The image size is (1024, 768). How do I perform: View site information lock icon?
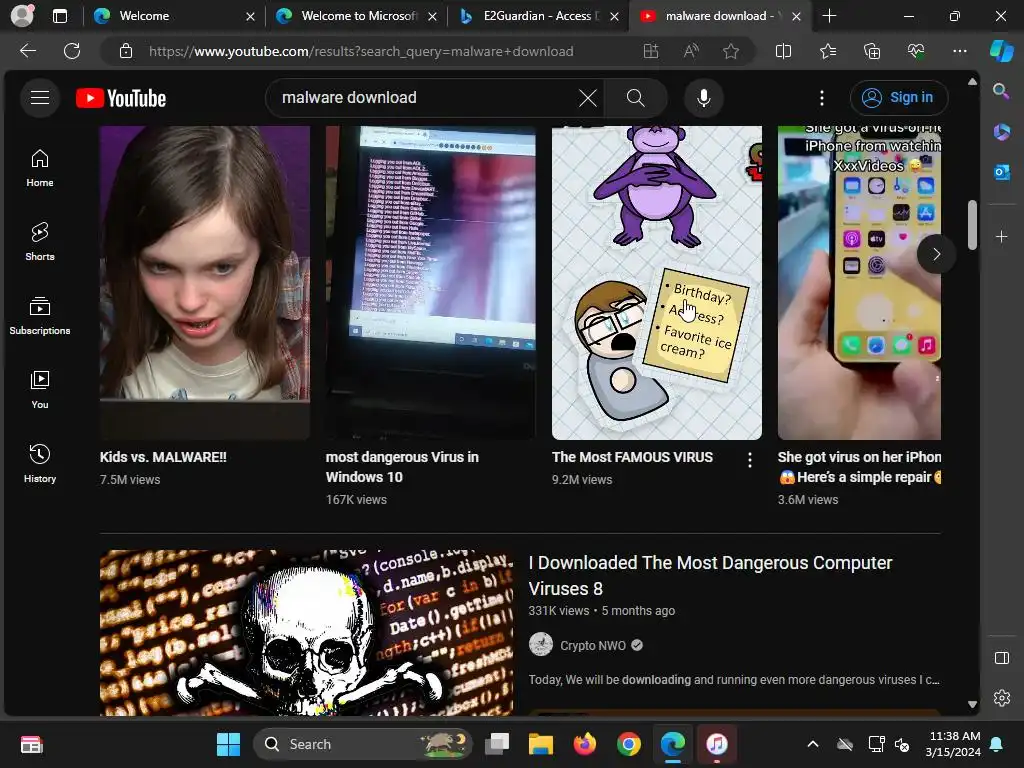(126, 51)
